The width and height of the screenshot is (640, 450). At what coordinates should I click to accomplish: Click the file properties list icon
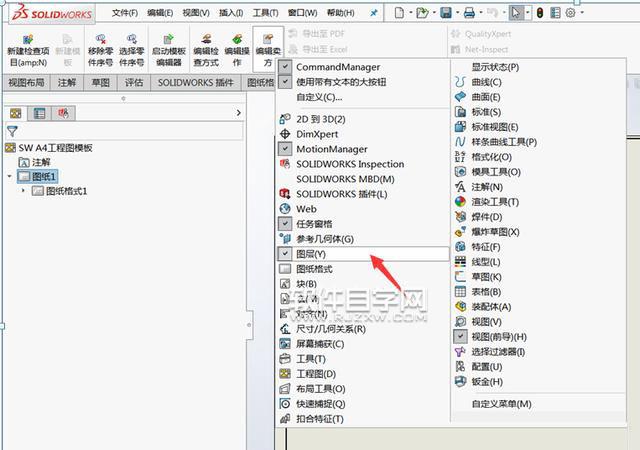pyautogui.click(x=555, y=13)
